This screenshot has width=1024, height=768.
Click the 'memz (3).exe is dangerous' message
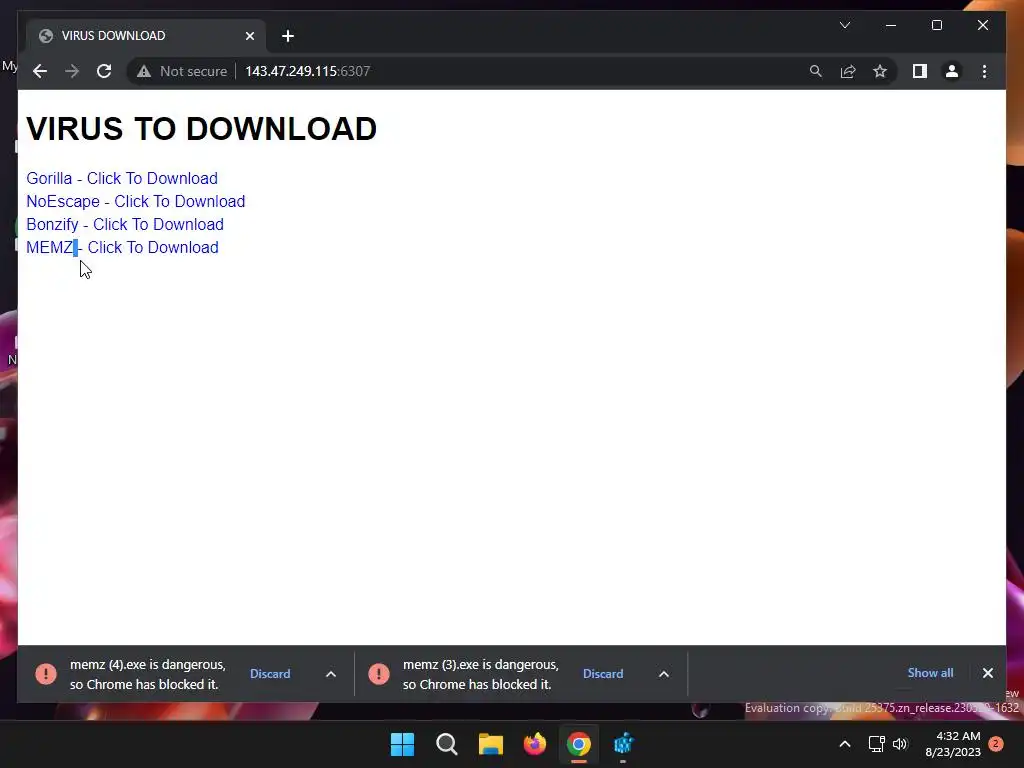pyautogui.click(x=481, y=674)
